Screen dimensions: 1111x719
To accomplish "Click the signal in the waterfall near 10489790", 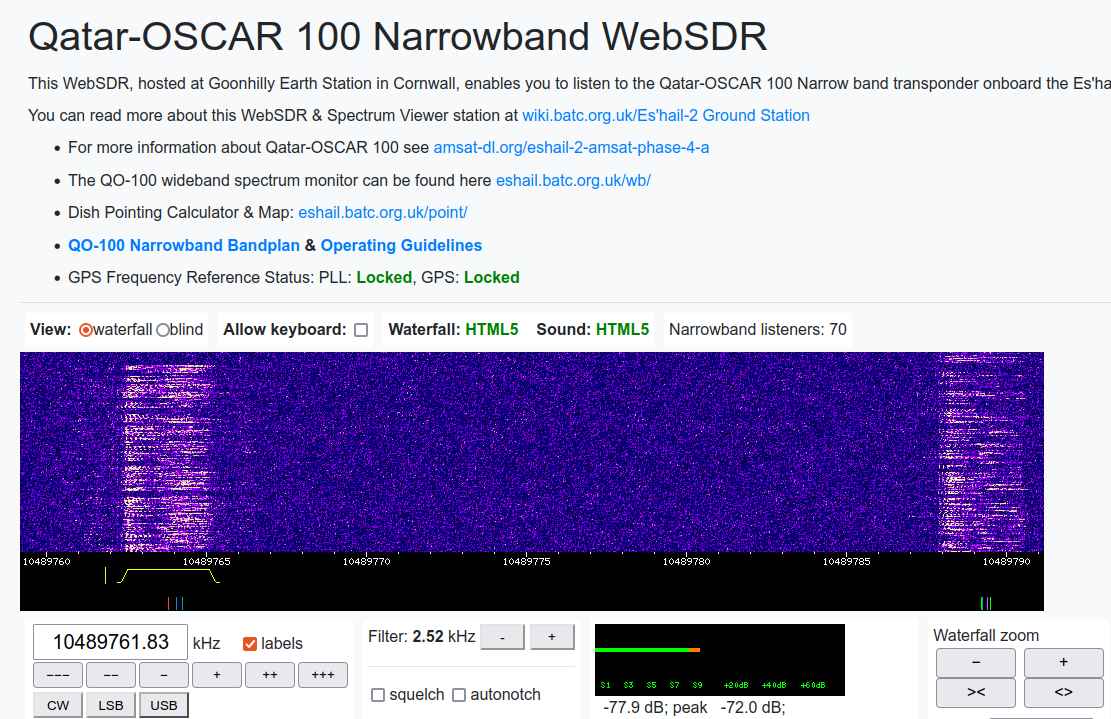I will 983,453.
